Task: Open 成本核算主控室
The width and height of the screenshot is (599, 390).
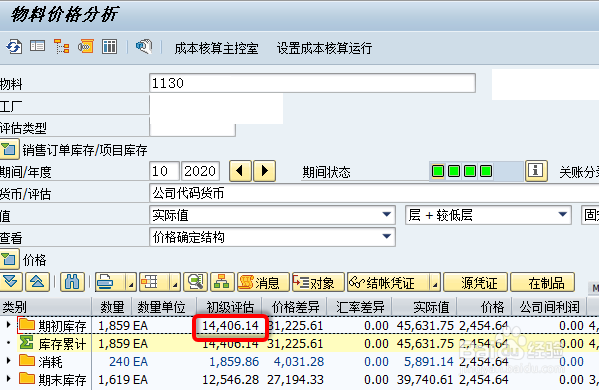Action: [x=216, y=49]
